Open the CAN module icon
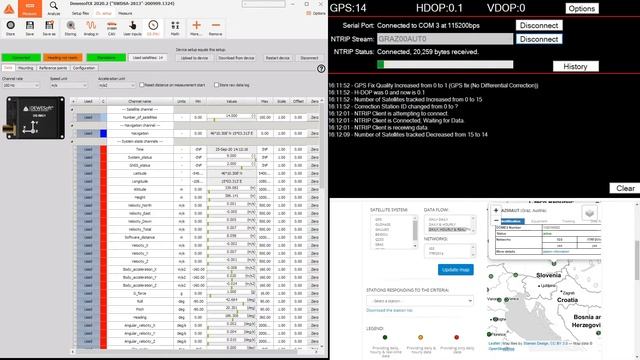Viewport: 640px width, 360px height. 111,26
